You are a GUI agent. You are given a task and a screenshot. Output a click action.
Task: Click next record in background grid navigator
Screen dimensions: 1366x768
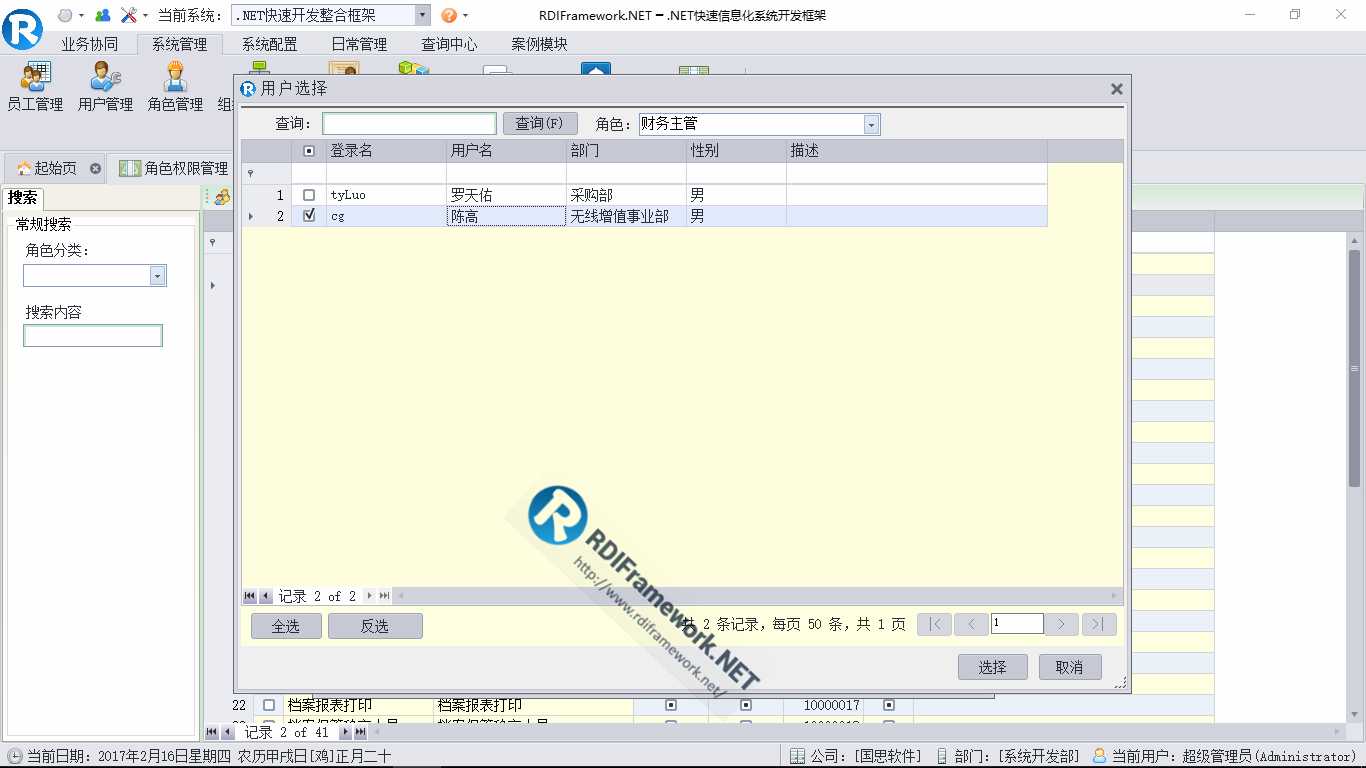click(x=345, y=732)
